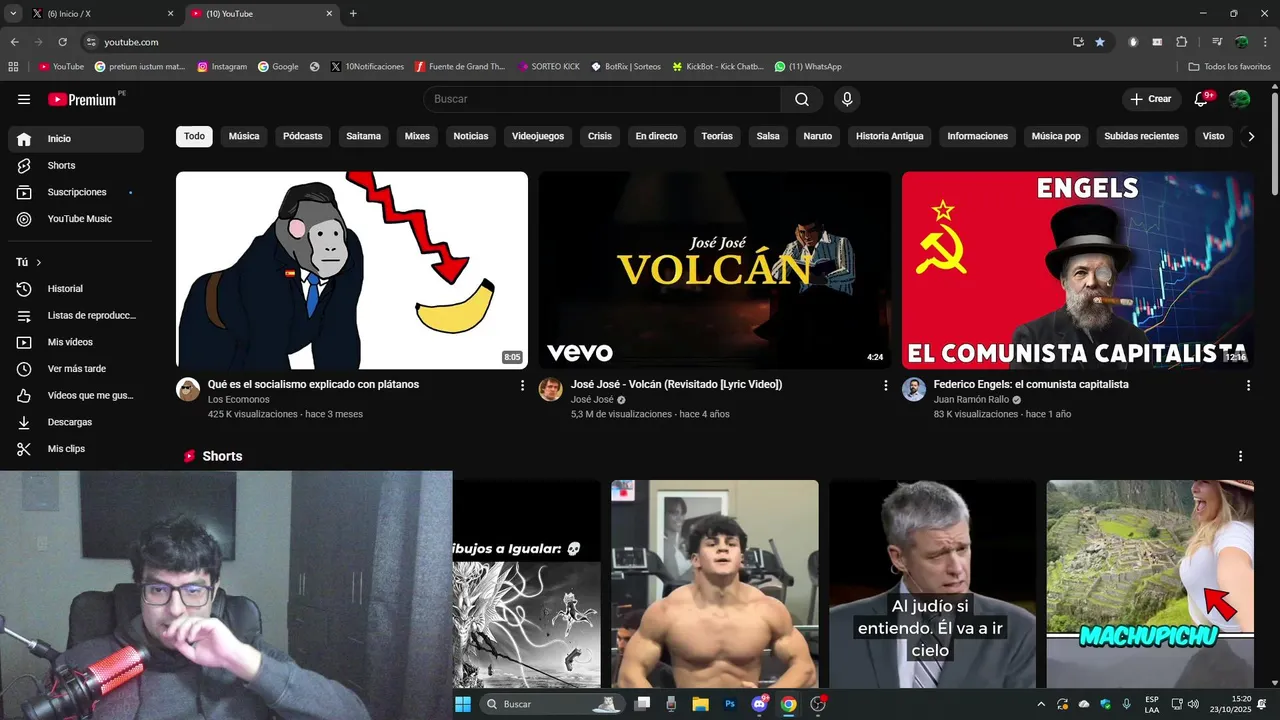This screenshot has width=1280, height=720.
Task: Open the shirtless gym short
Action: pos(715,584)
